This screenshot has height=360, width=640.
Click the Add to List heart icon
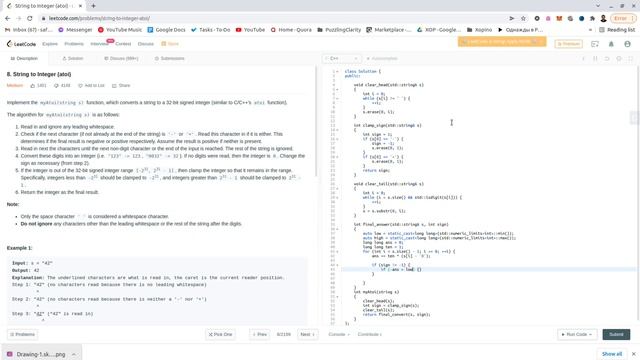point(80,85)
